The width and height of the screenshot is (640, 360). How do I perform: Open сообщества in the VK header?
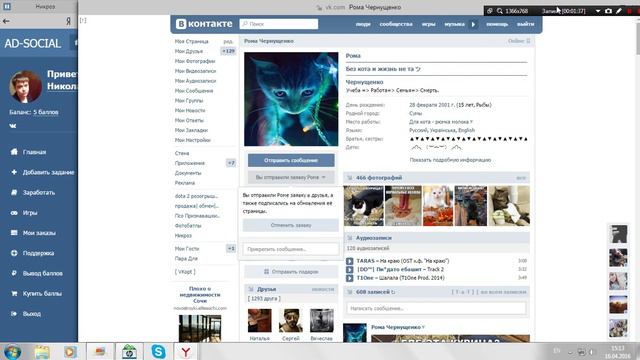click(x=396, y=24)
